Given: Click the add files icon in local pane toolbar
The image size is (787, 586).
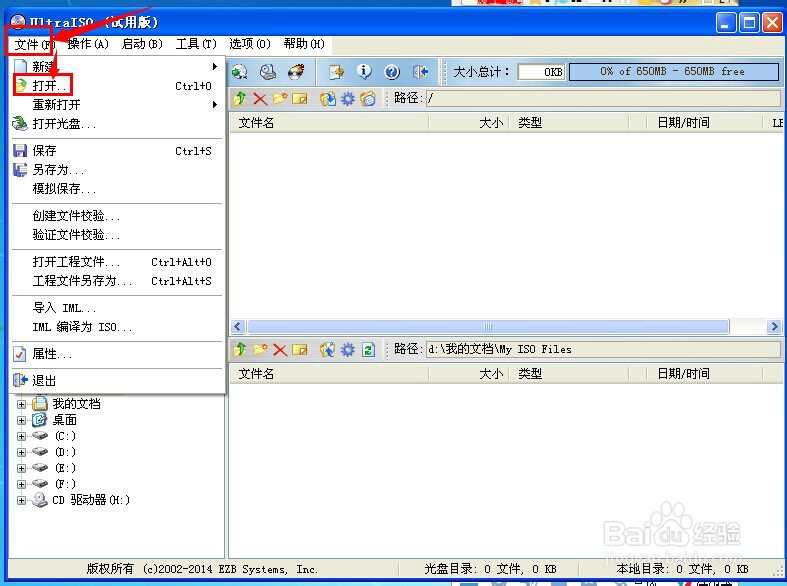Looking at the screenshot, I should click(328, 349).
